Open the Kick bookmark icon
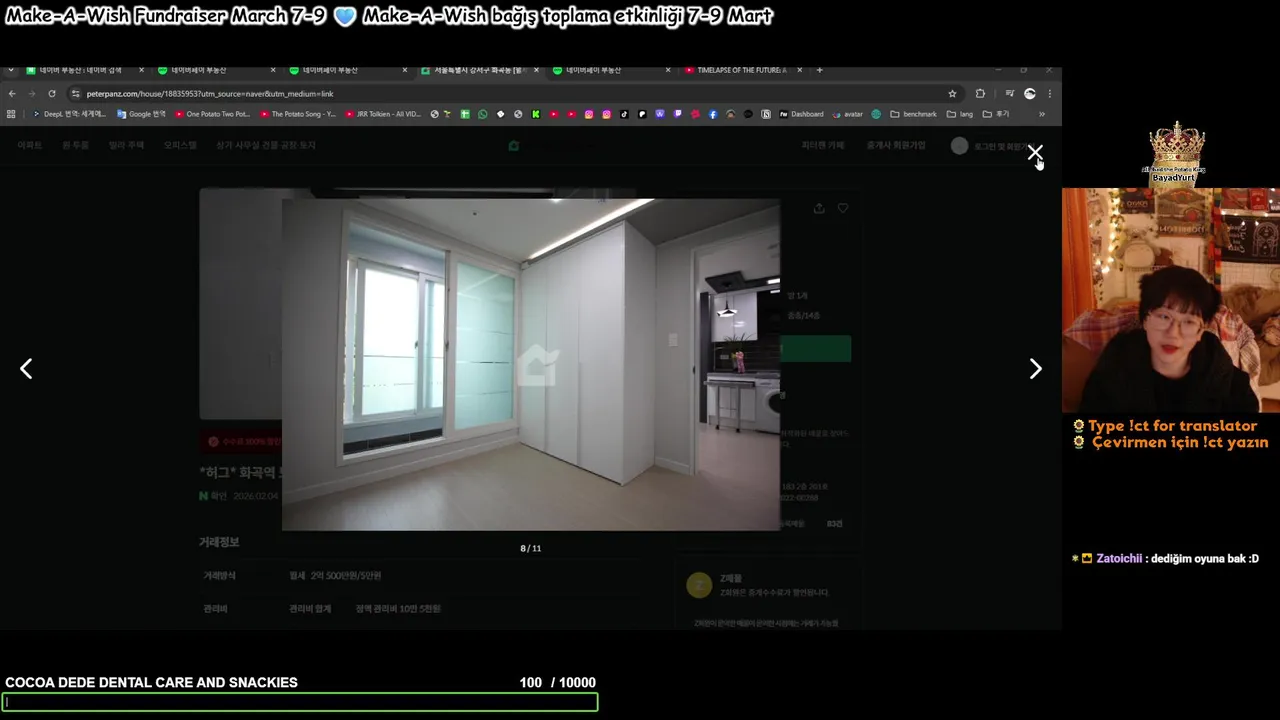 coord(536,114)
